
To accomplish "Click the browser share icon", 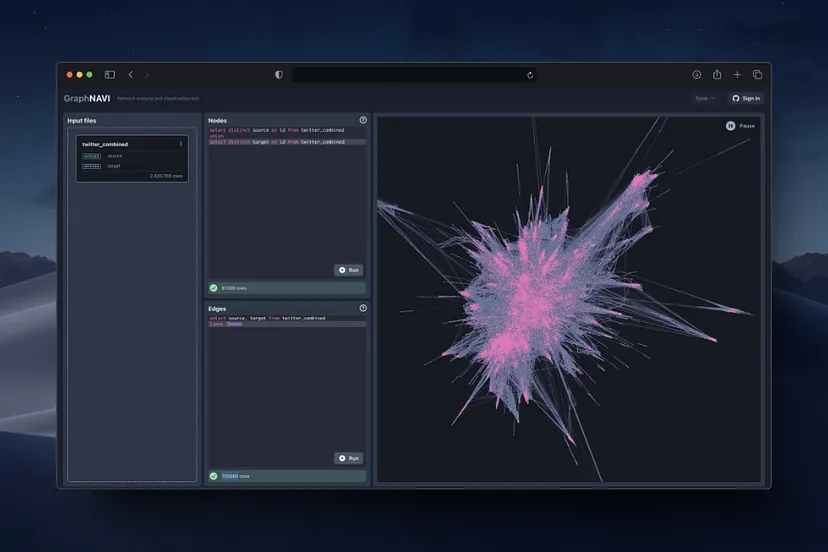I will click(717, 75).
